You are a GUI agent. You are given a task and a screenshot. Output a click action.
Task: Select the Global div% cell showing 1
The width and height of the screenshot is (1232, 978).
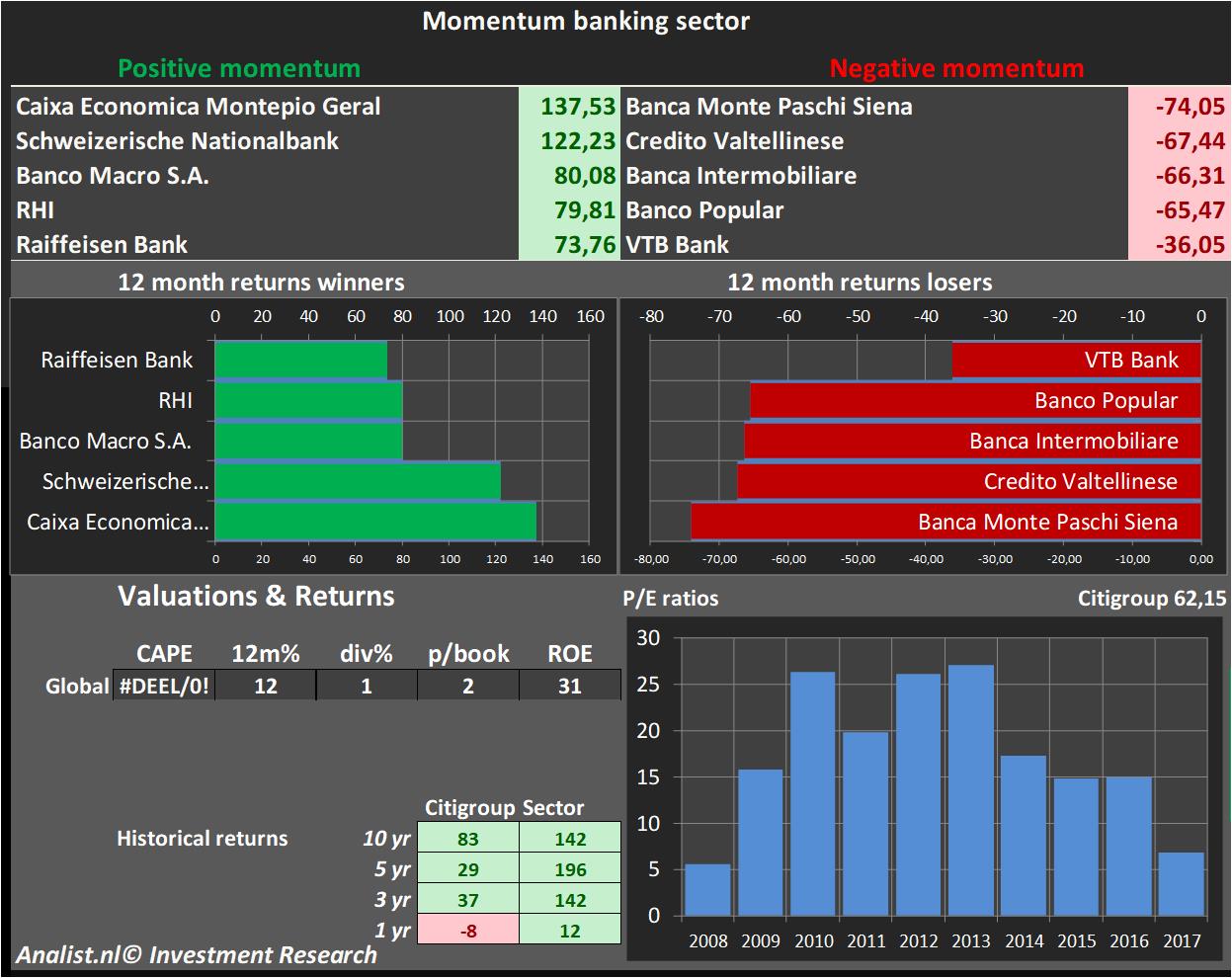(x=367, y=686)
